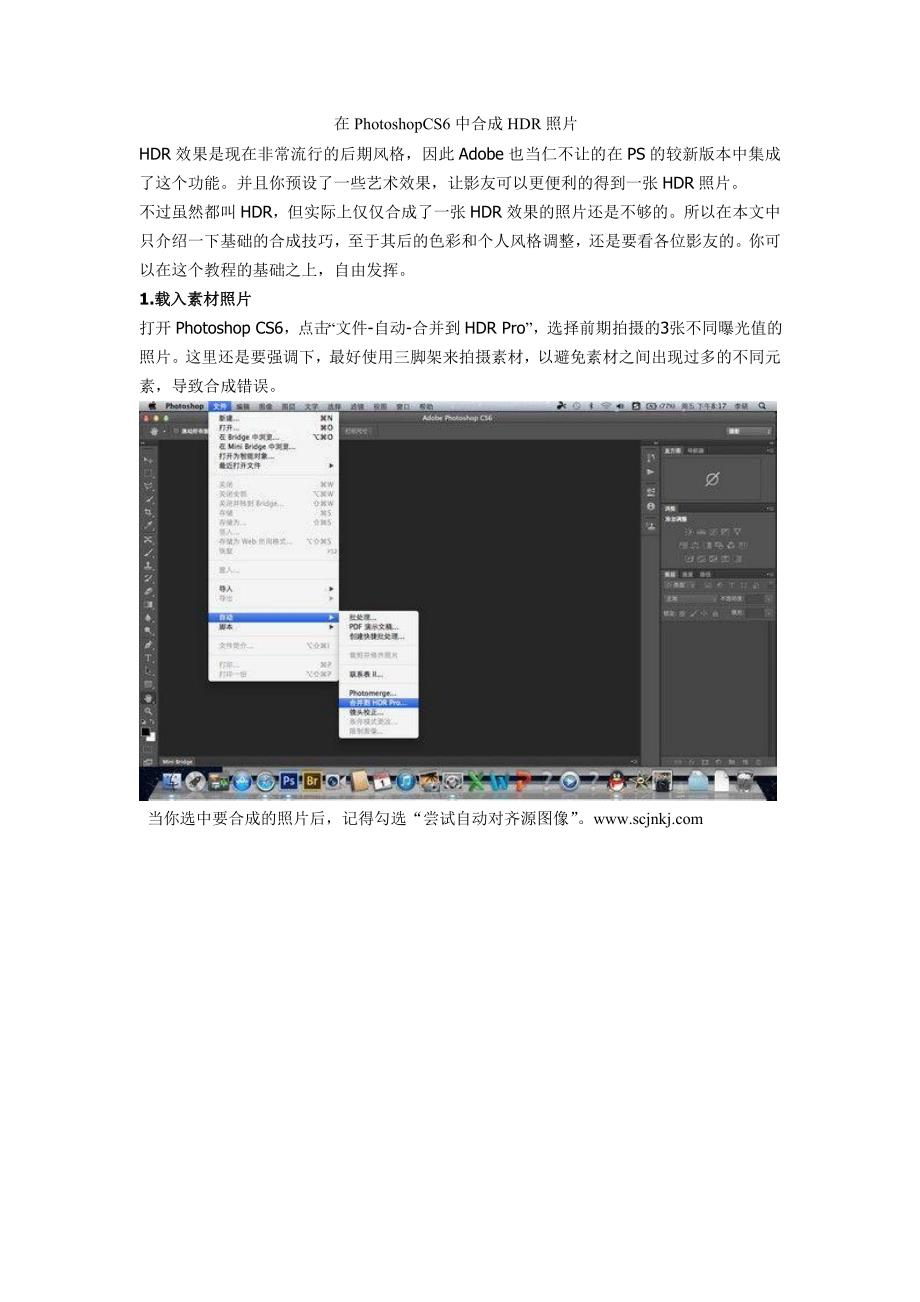Click Photomerge... in the 自动 submenu
This screenshot has width=920, height=1302.
tap(373, 693)
